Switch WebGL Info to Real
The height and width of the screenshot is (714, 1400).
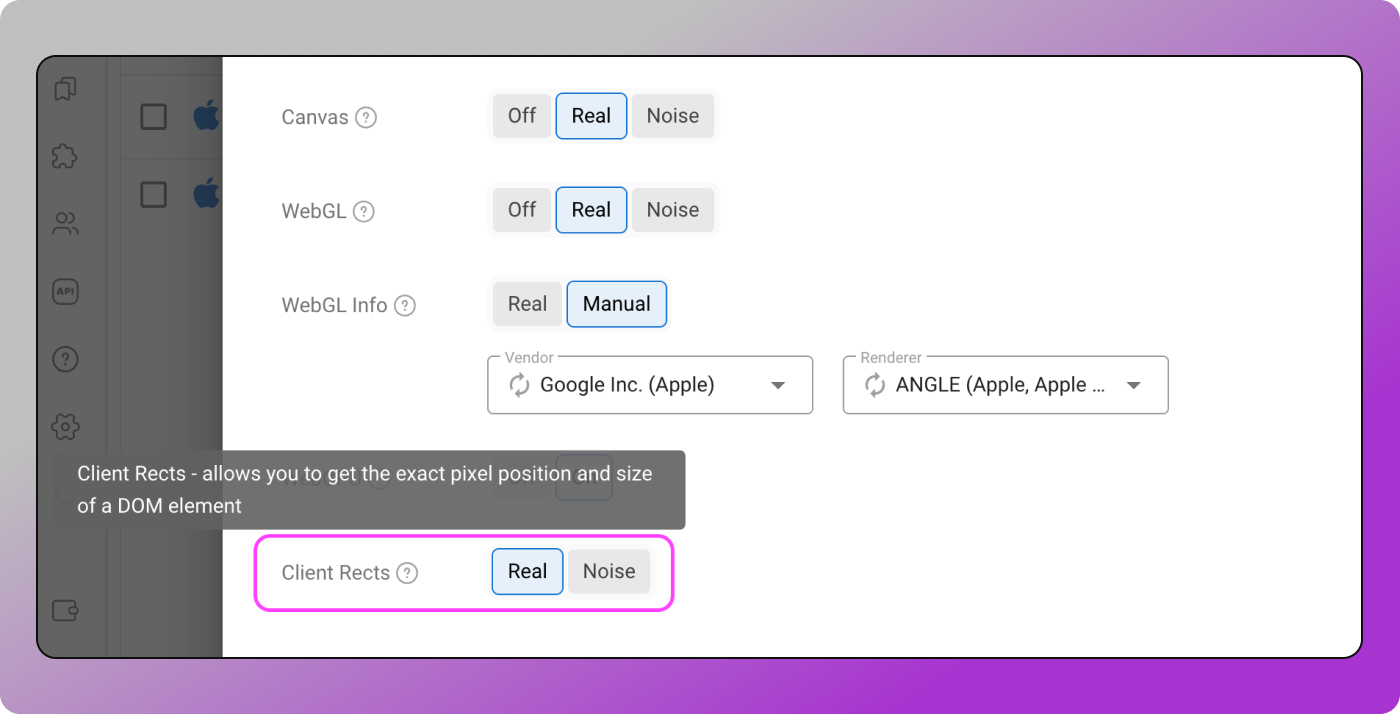[527, 304]
